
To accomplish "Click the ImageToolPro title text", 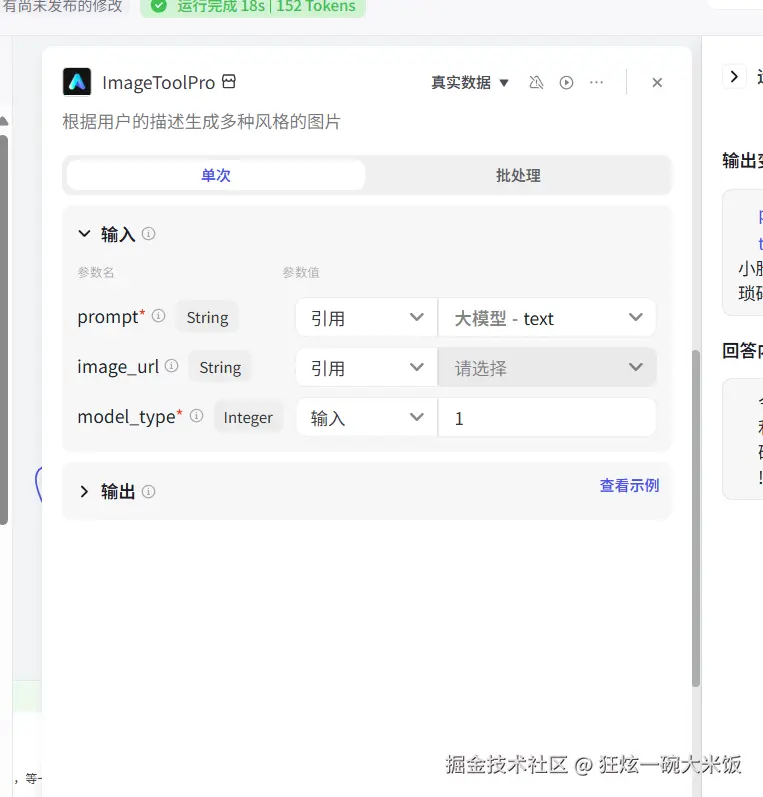I will point(159,82).
